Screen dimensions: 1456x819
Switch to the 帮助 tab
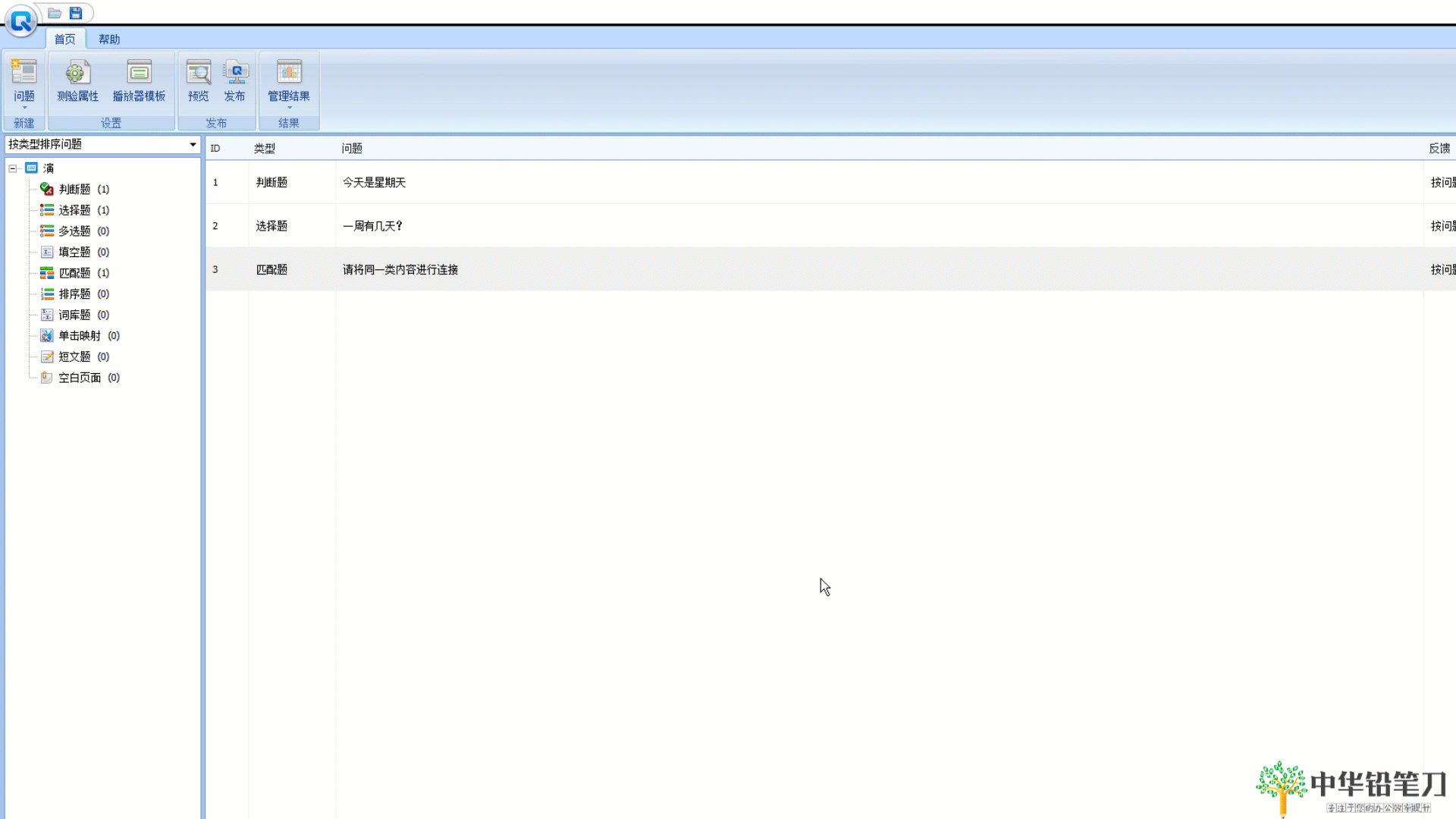(109, 39)
